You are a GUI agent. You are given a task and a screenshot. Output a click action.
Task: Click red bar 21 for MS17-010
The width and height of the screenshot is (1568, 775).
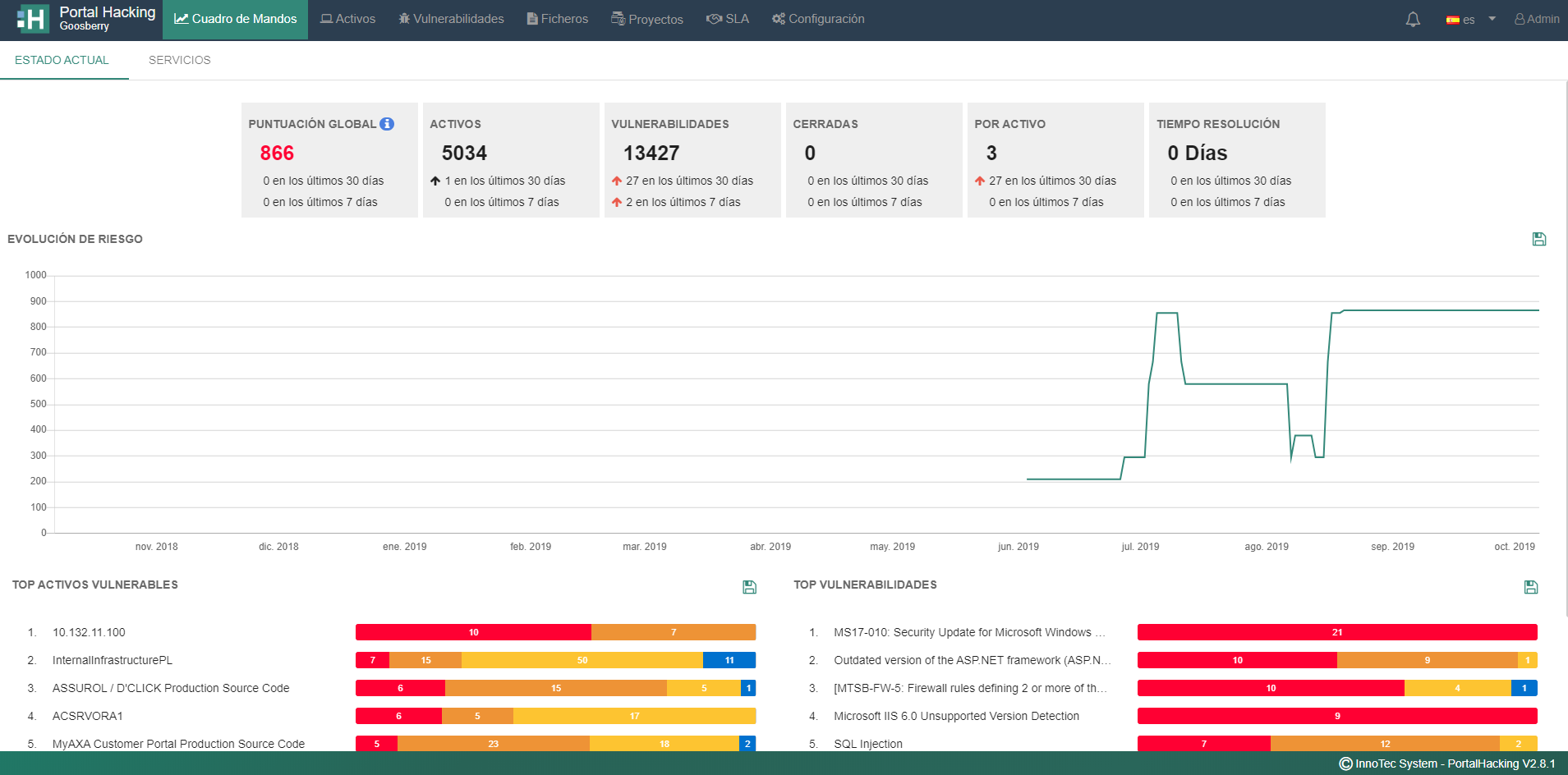[x=1337, y=632]
